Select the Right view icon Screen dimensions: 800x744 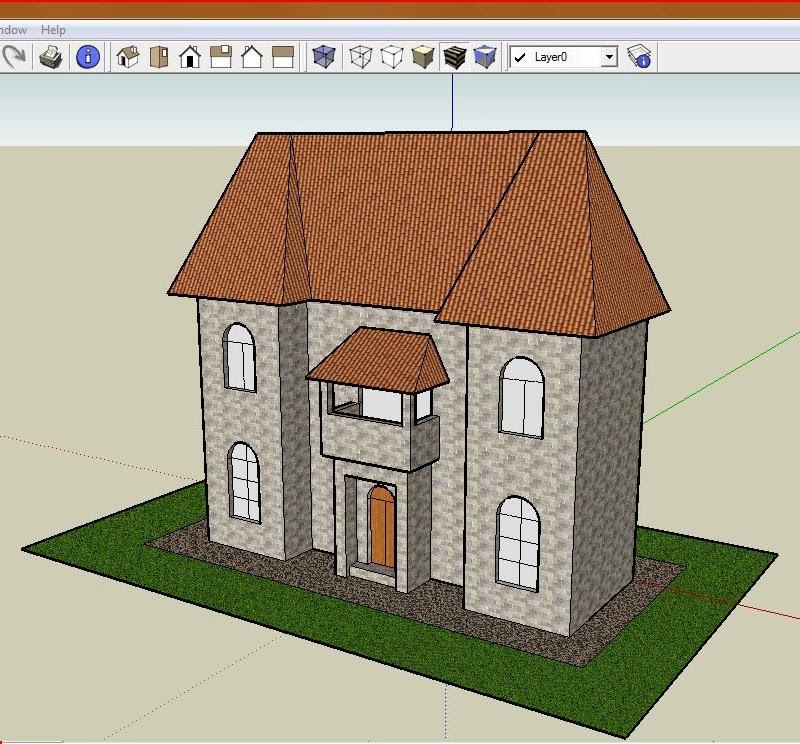(221, 57)
